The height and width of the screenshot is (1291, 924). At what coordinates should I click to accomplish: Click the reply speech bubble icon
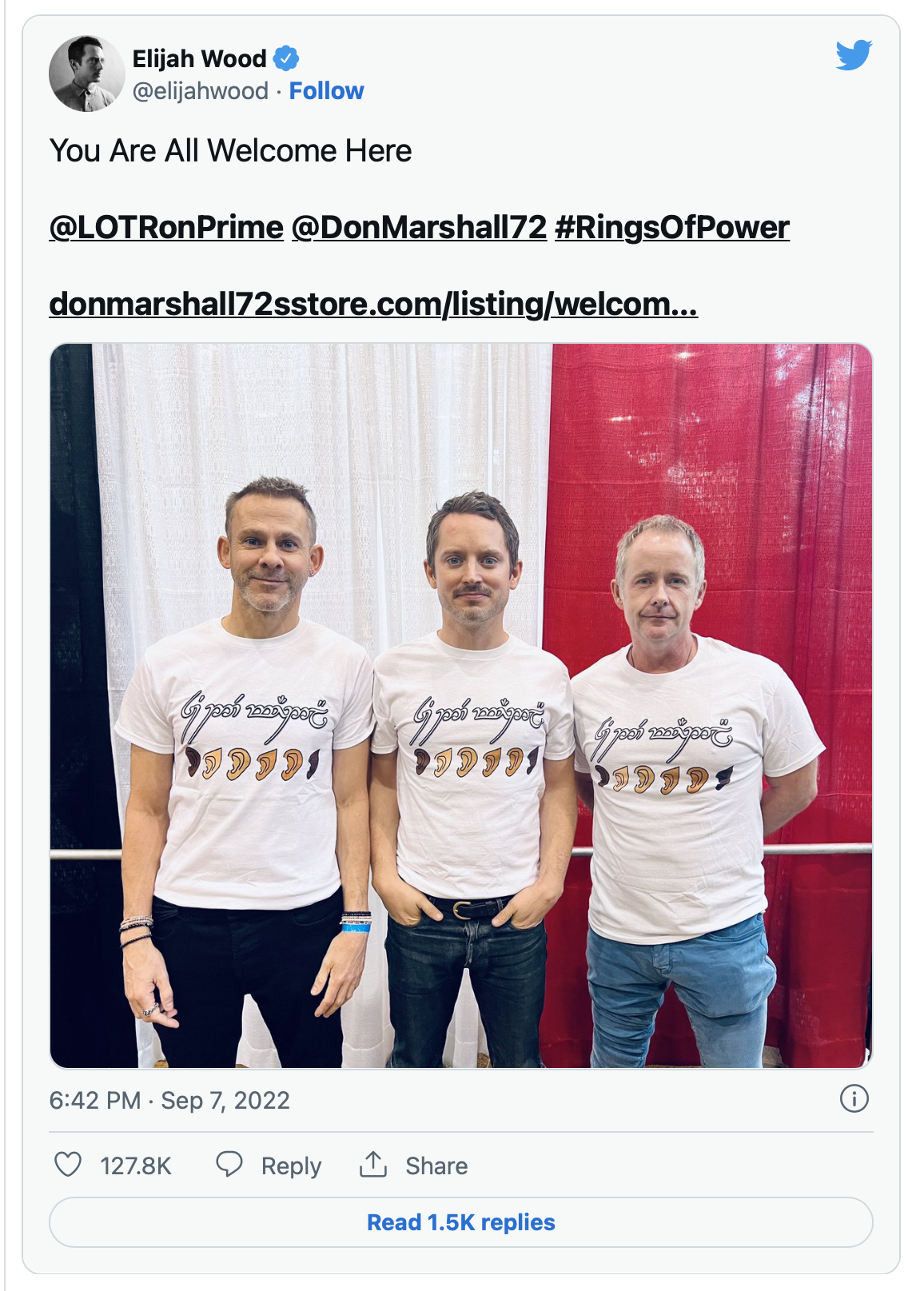(229, 1165)
